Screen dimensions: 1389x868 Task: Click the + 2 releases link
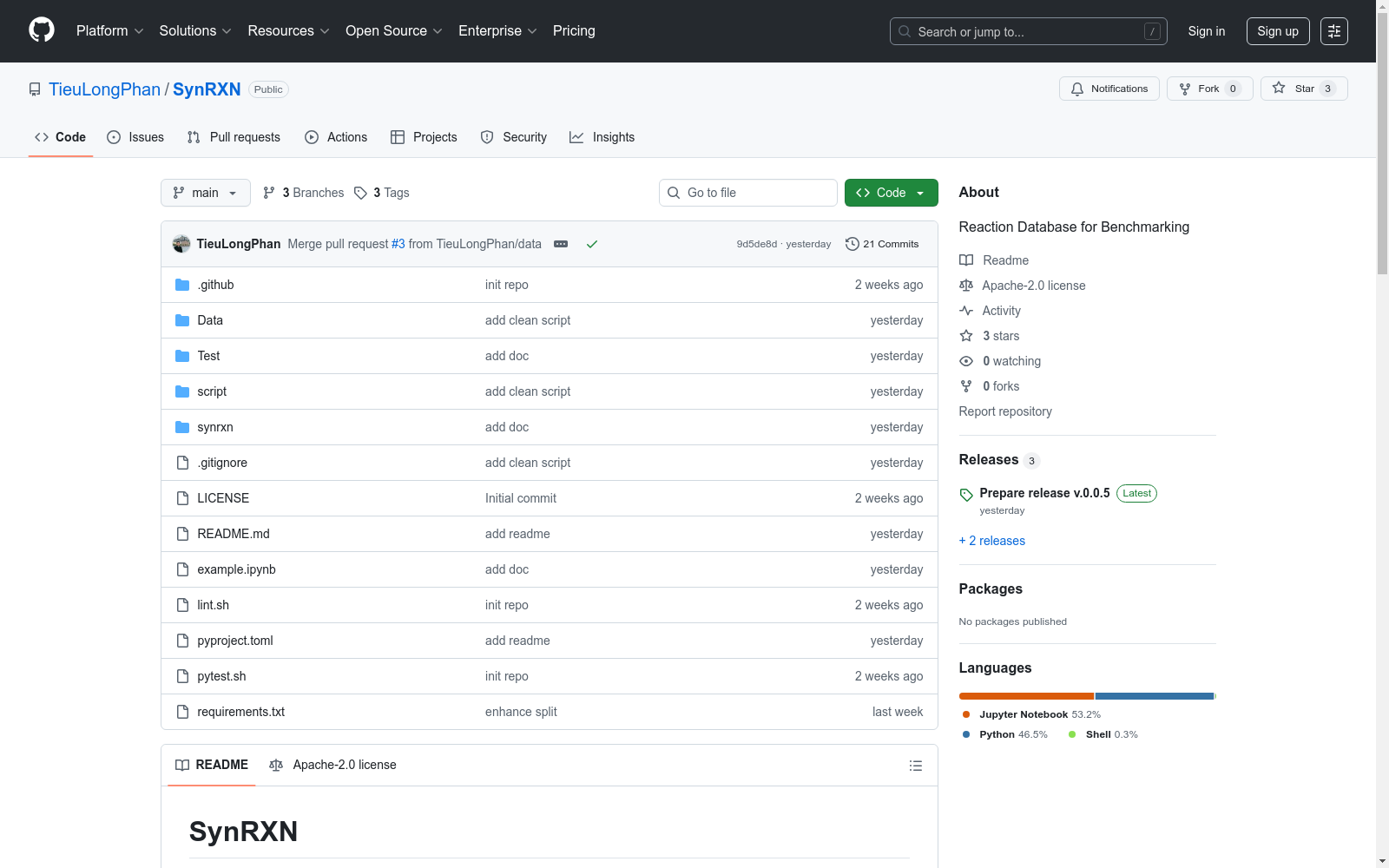(992, 541)
